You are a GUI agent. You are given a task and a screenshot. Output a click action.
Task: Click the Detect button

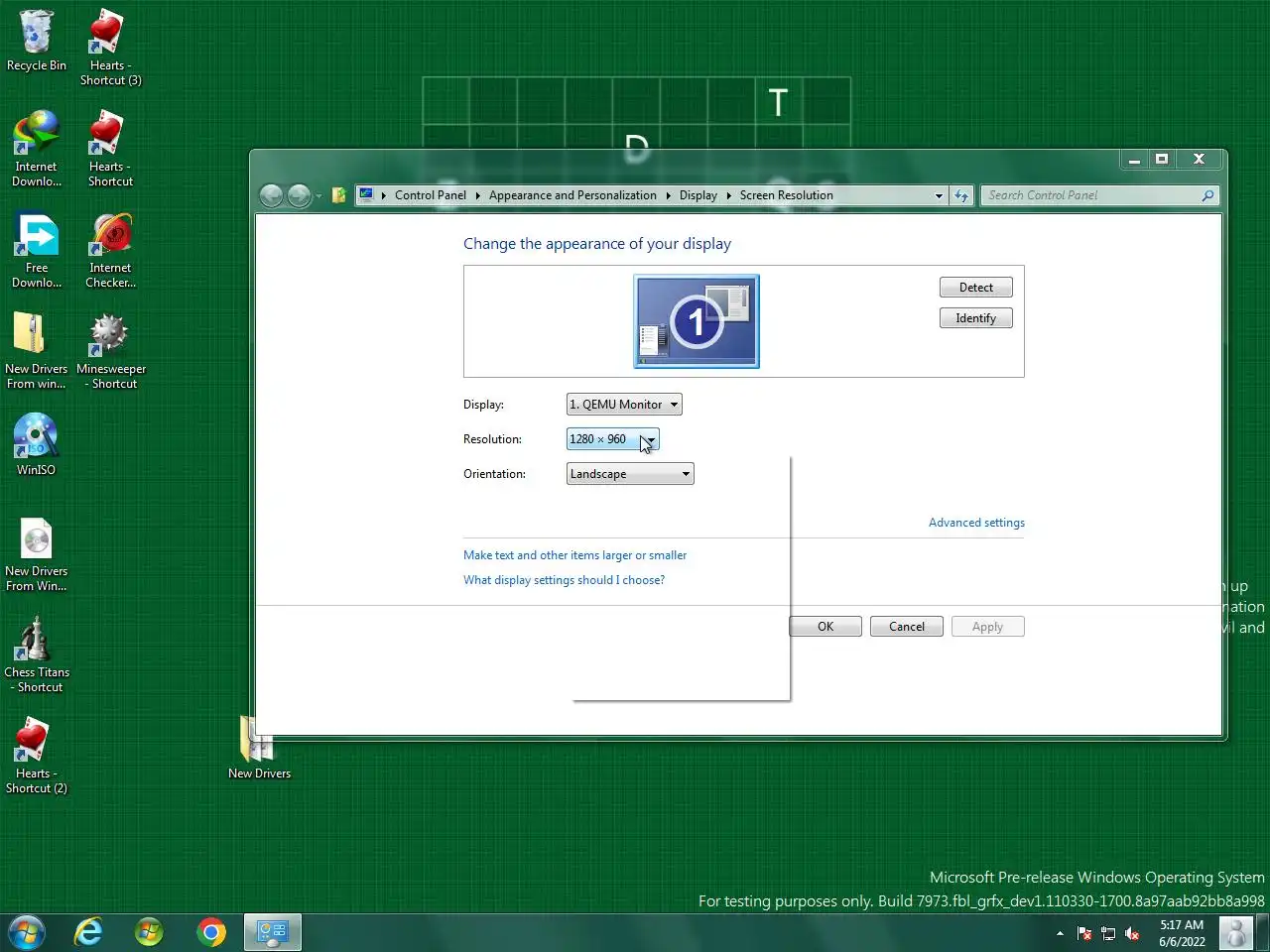[x=976, y=288]
